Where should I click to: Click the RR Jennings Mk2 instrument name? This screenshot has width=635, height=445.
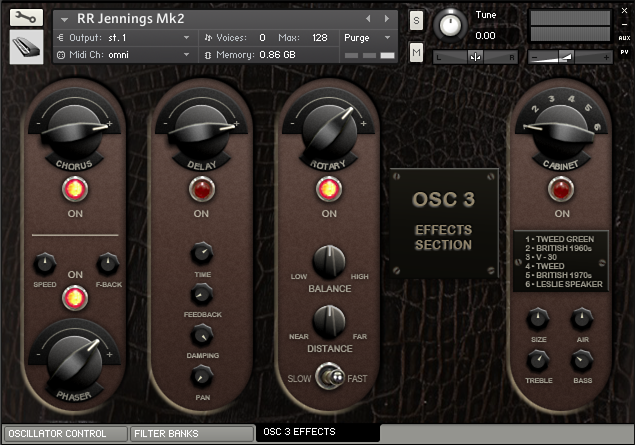click(x=130, y=19)
